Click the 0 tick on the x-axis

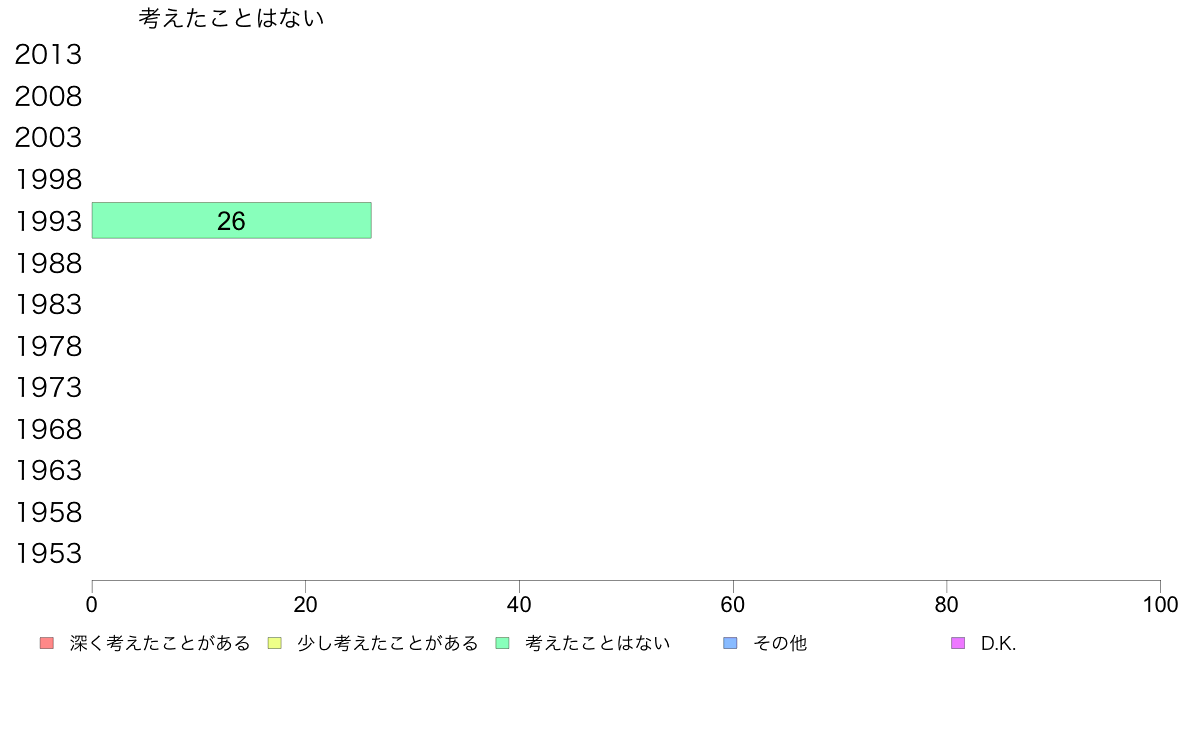tap(92, 604)
